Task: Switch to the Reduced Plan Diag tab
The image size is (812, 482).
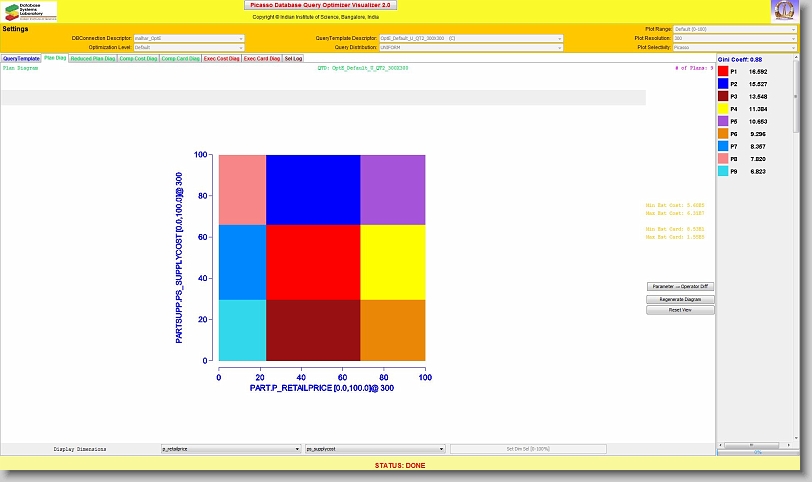Action: (x=93, y=59)
